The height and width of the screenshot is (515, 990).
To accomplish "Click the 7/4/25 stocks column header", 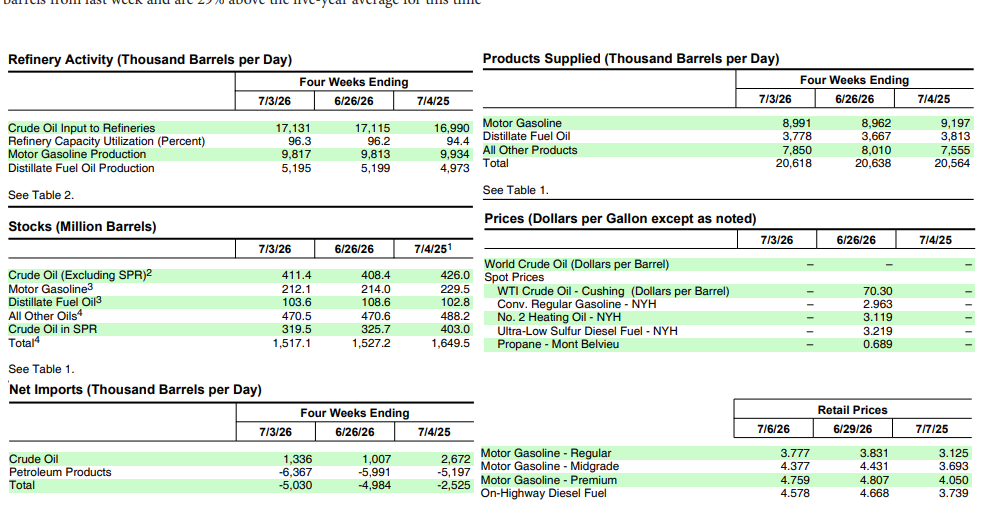I will pyautogui.click(x=433, y=249).
